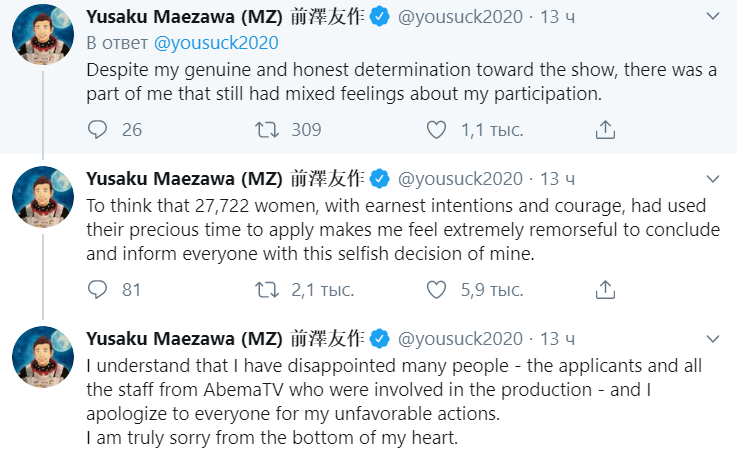Retweet the tweet with 2,1 тыс. retweets
The image size is (737, 455).
point(267,290)
